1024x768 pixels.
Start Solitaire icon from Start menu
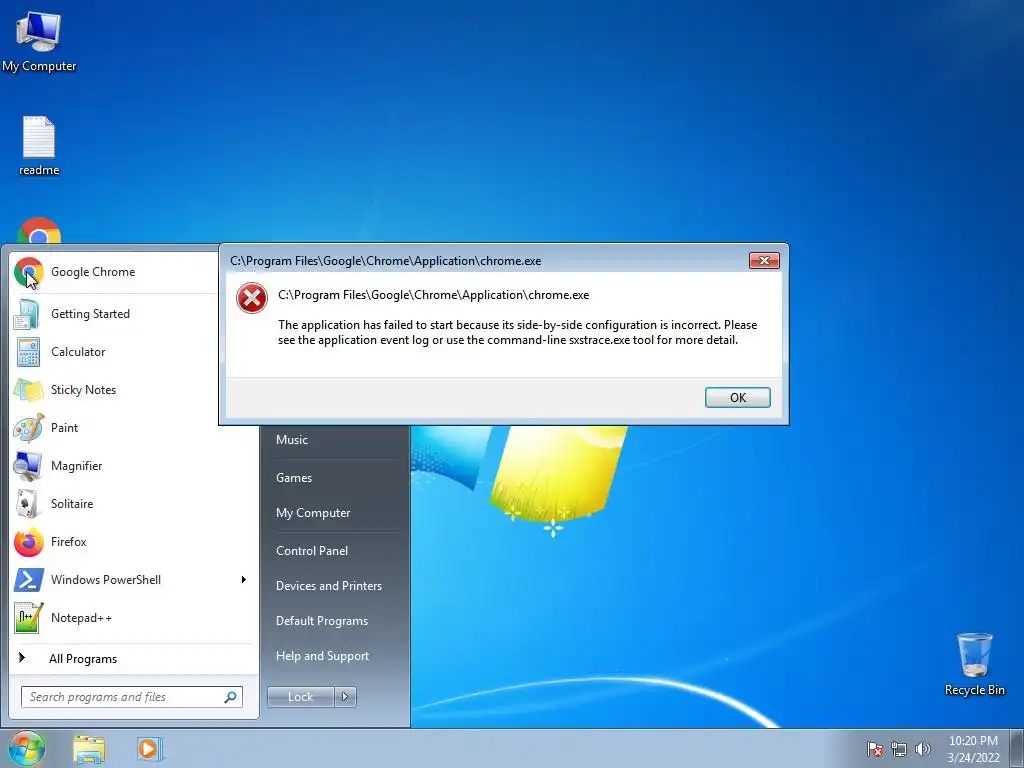click(28, 504)
